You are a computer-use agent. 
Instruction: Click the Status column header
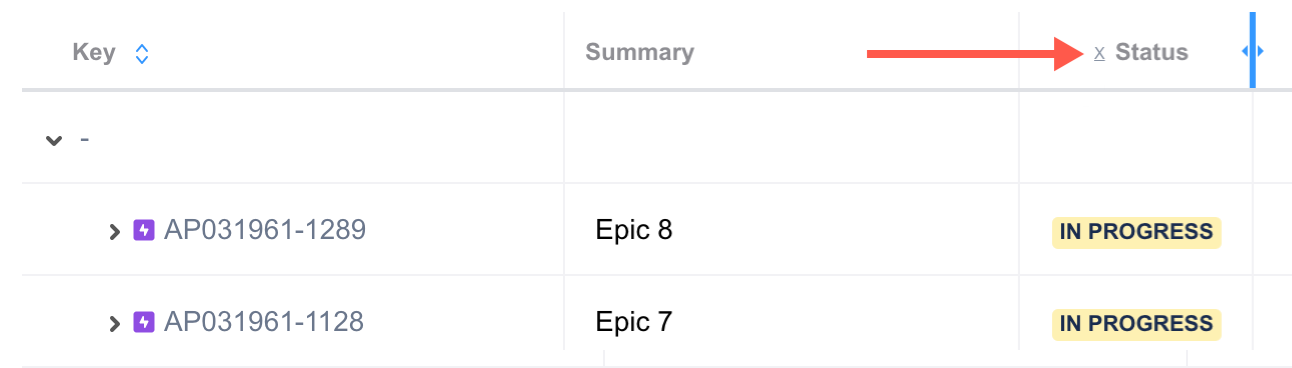click(x=1152, y=53)
